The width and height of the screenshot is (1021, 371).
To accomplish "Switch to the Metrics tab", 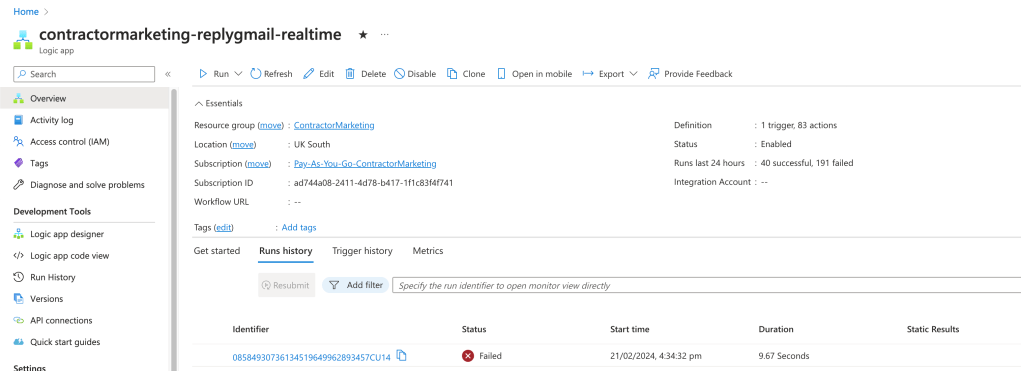I will pos(428,251).
